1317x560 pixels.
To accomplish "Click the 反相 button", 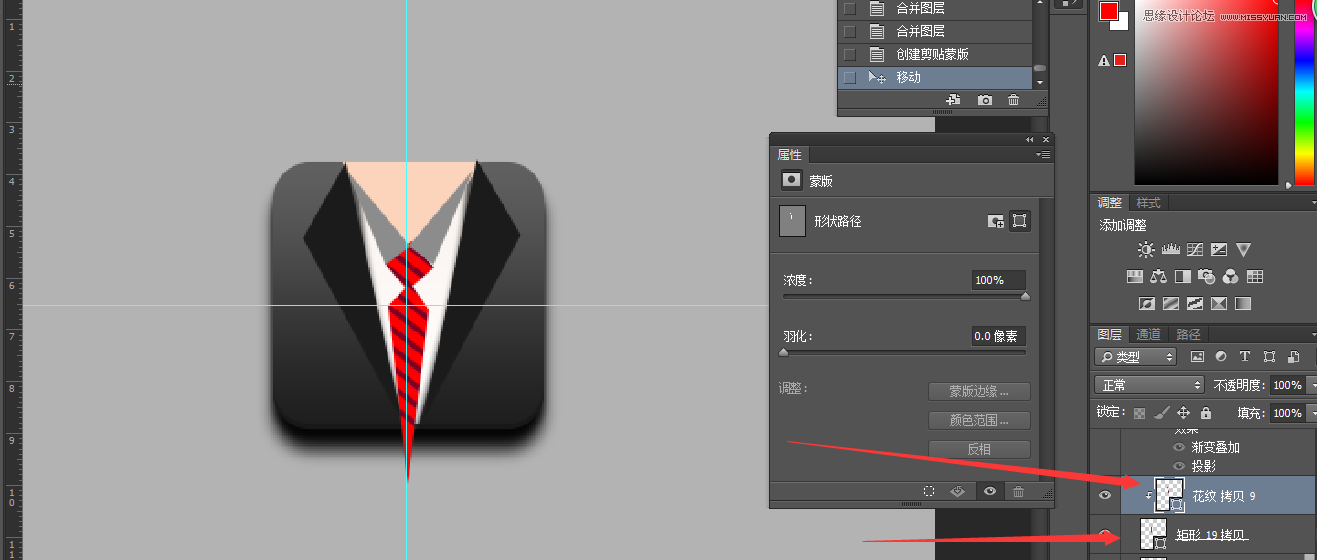I will pos(979,450).
